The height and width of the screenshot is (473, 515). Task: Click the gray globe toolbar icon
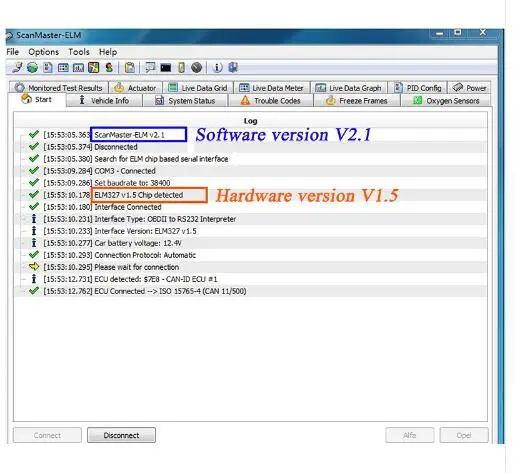click(x=196, y=68)
